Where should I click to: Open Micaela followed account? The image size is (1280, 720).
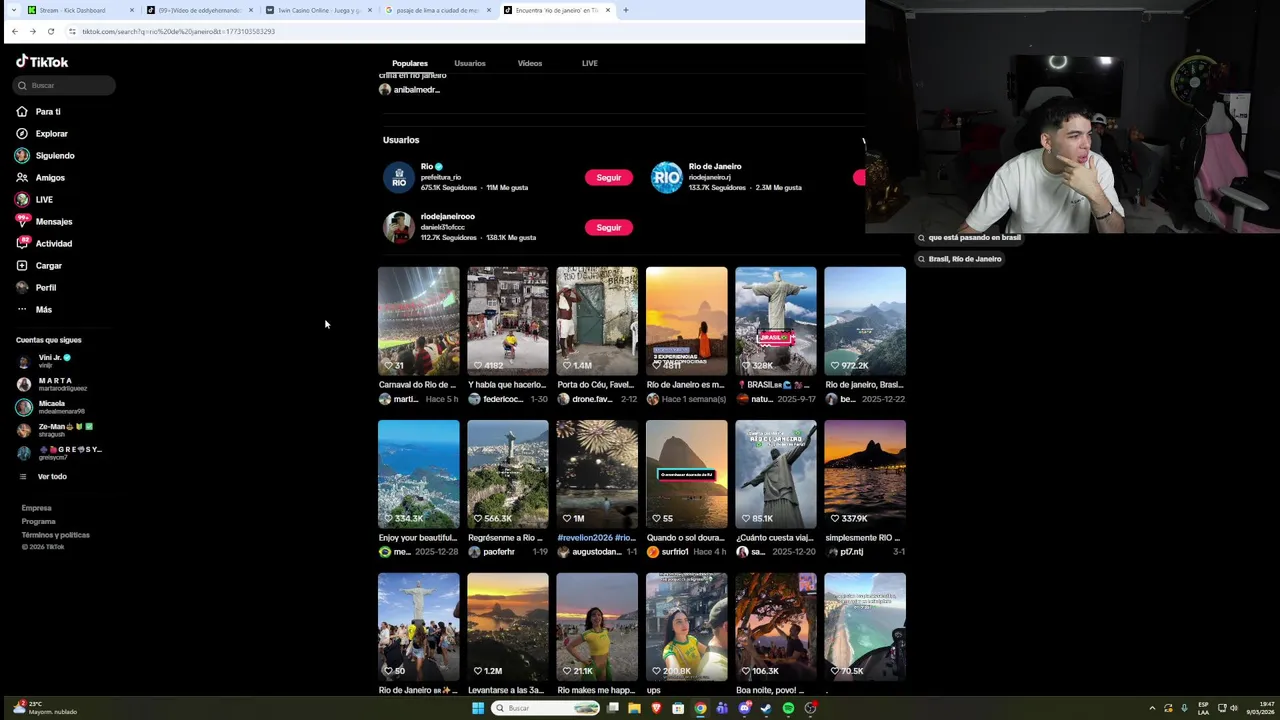click(51, 407)
